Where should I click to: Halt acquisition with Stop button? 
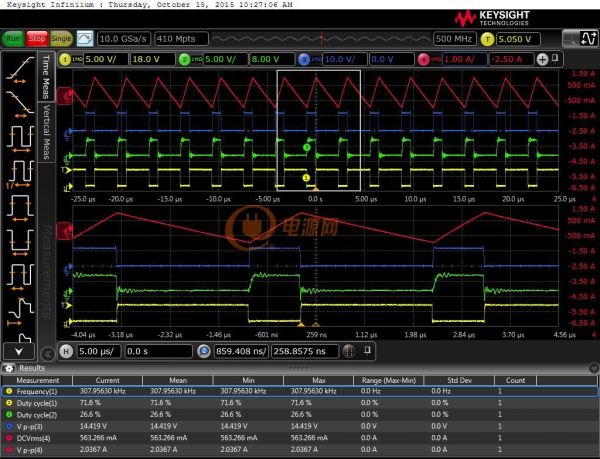click(x=37, y=39)
